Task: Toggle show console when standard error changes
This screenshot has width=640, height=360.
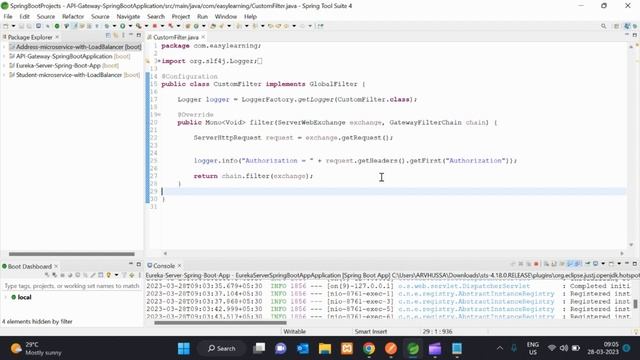Action: pos(578,264)
